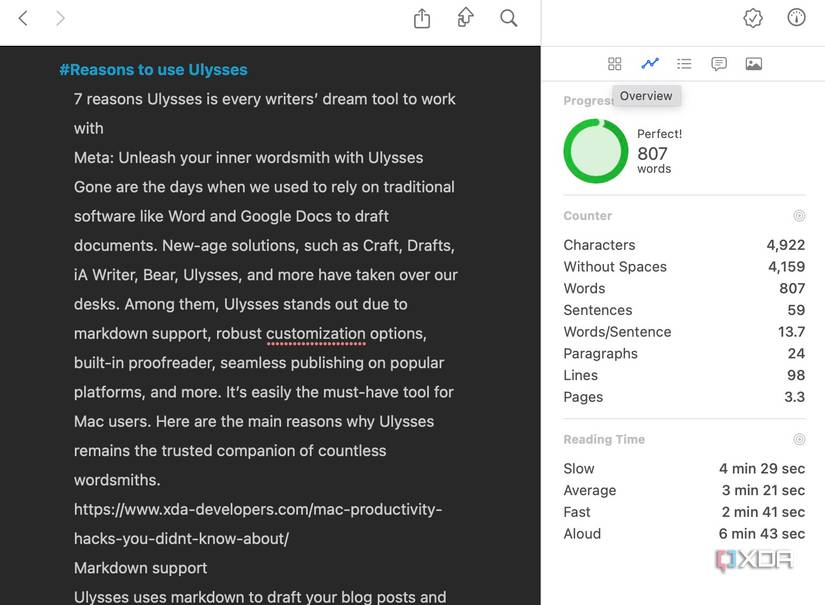Click the green word goal ring
The height and width of the screenshot is (605, 825).
[x=596, y=151]
